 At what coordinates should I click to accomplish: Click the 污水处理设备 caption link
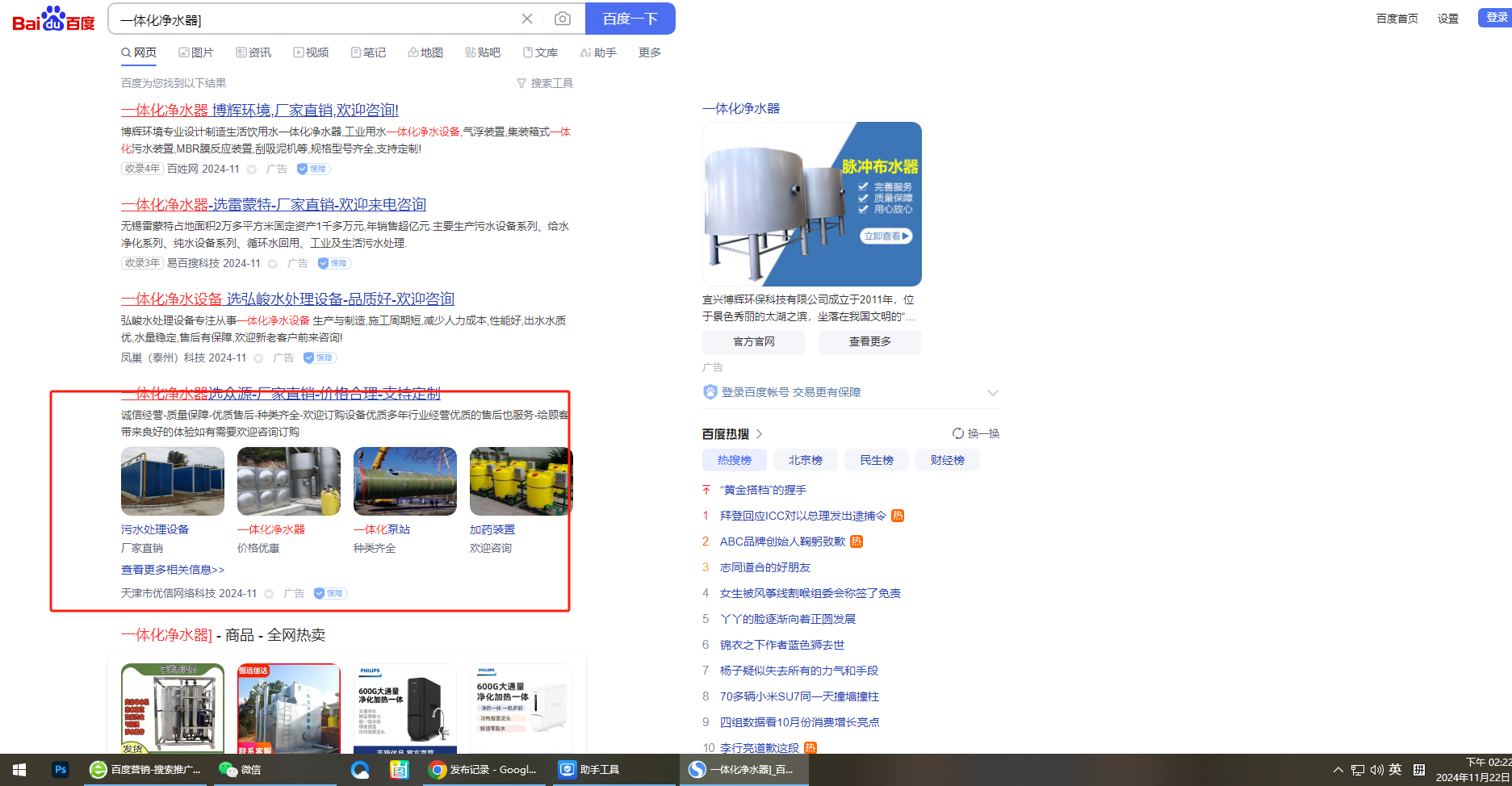155,529
